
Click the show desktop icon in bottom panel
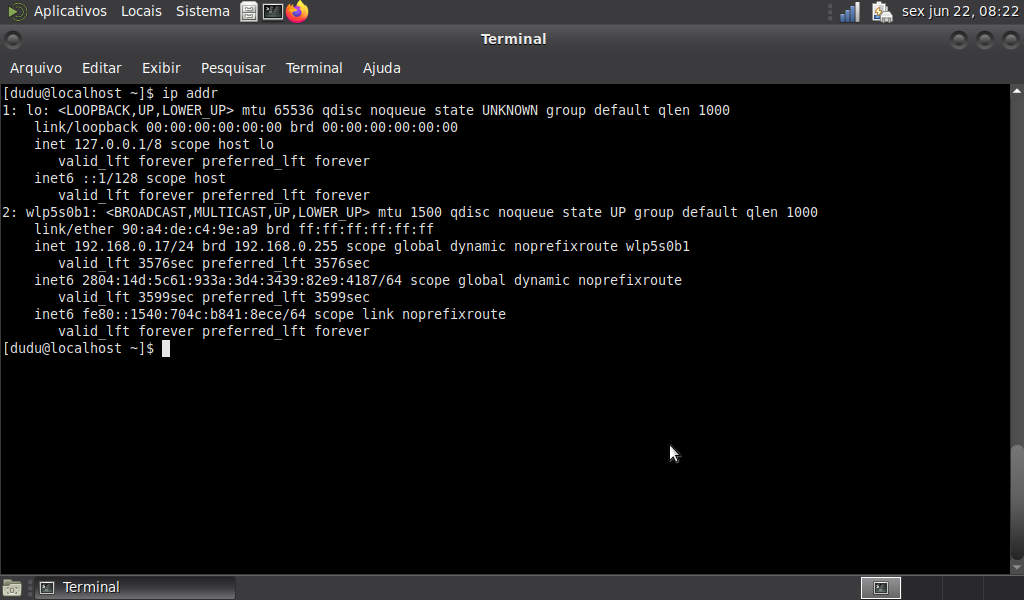pos(12,588)
